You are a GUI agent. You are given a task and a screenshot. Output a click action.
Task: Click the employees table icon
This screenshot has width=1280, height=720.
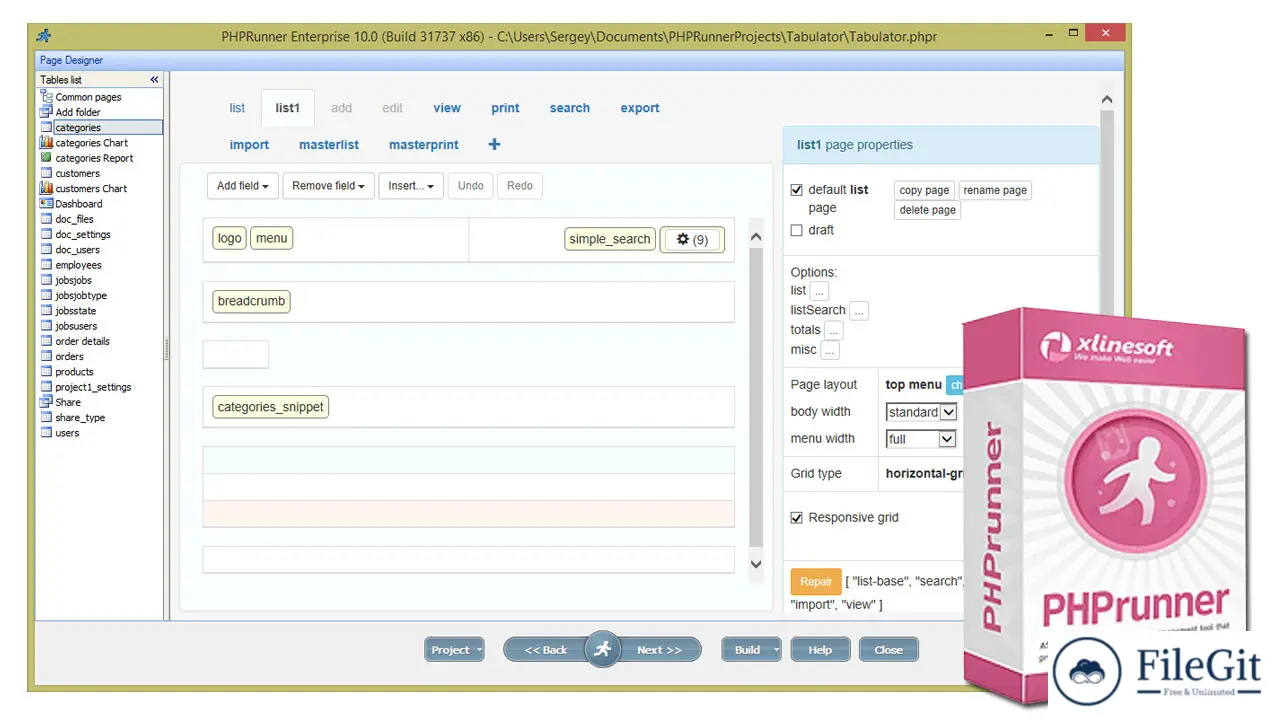click(46, 265)
